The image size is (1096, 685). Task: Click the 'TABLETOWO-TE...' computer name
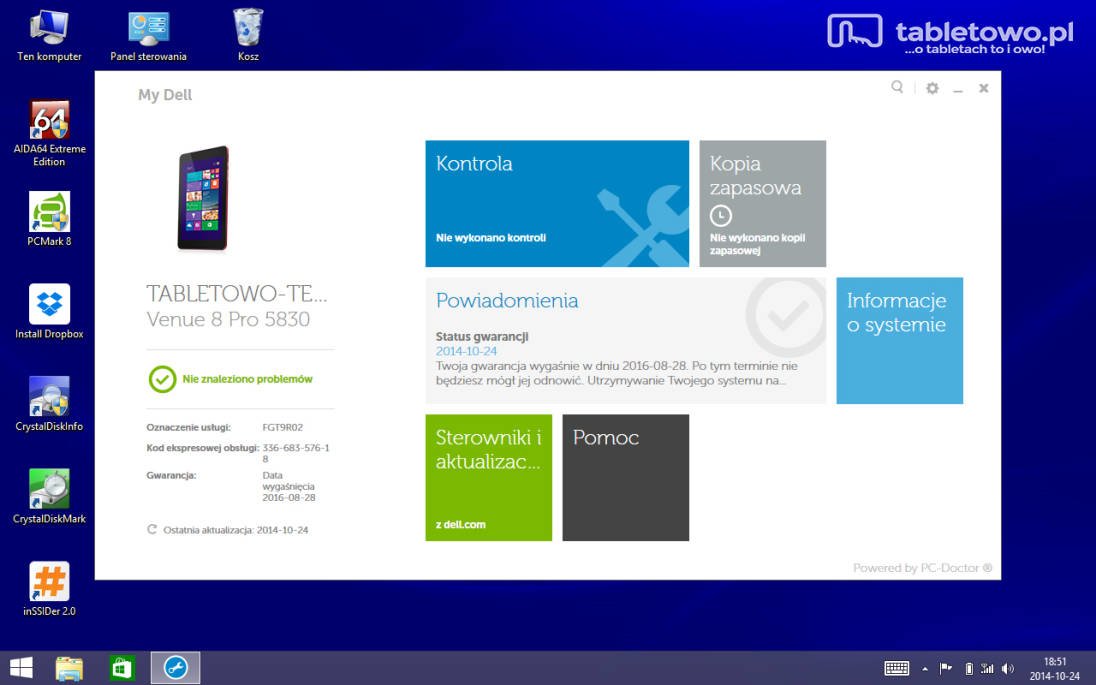pyautogui.click(x=237, y=294)
